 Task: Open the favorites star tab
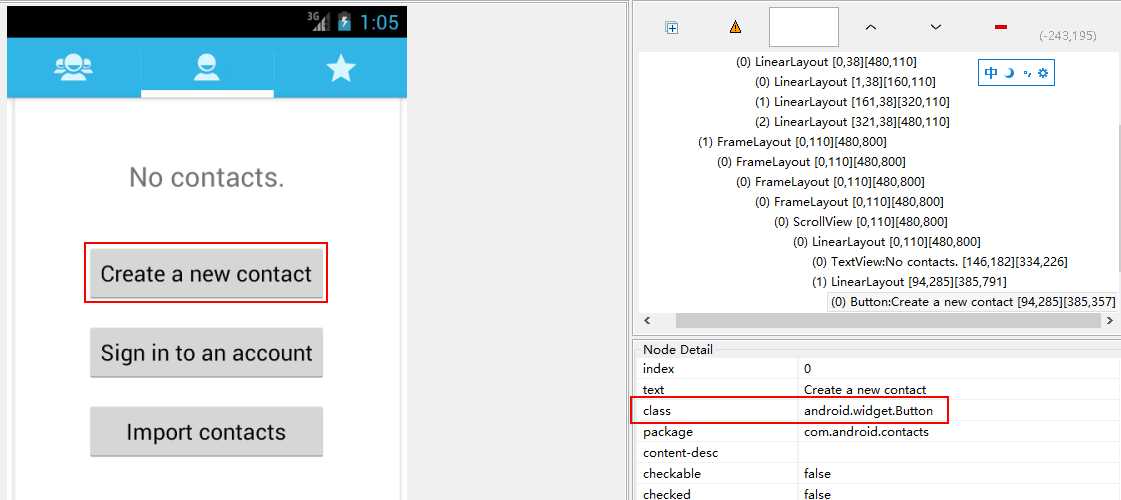(340, 68)
